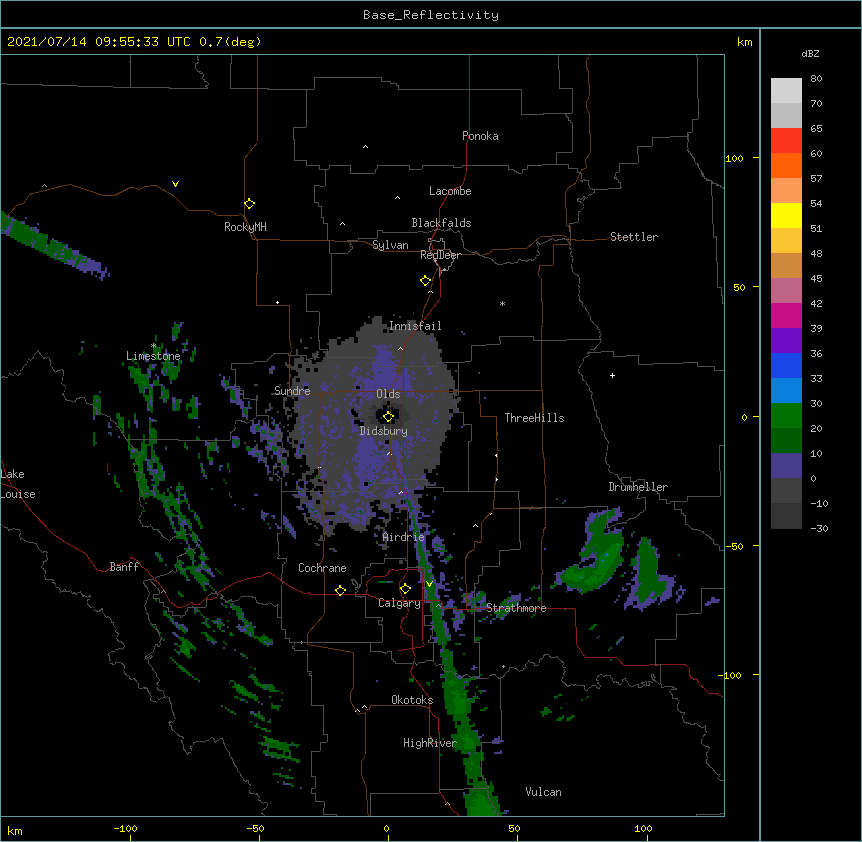The image size is (862, 842).
Task: Click the Vulcan city label
Action: [x=543, y=792]
